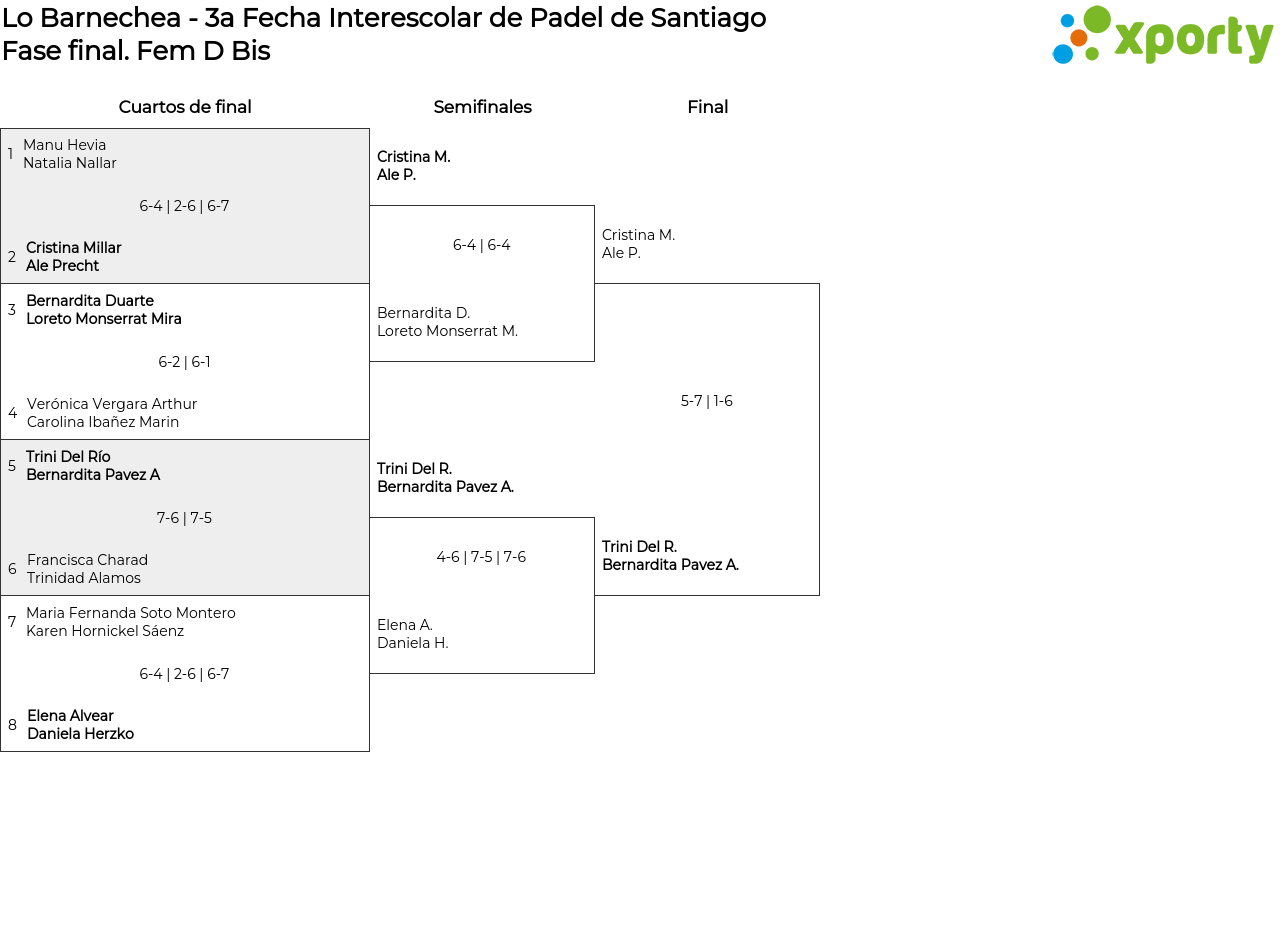
Task: Click Bernardita D. / Loreto Monserrat M. semifinal entry
Action: pos(447,322)
